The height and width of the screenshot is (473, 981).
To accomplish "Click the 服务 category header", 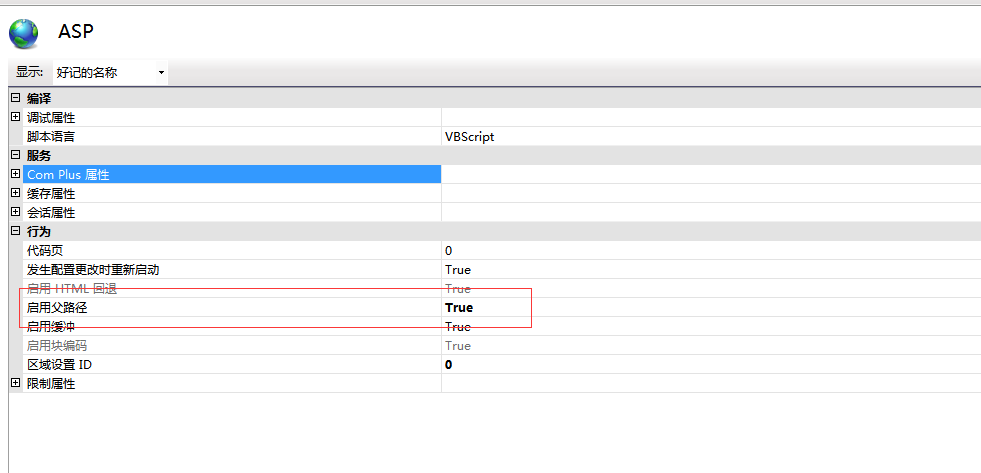I will pos(39,156).
